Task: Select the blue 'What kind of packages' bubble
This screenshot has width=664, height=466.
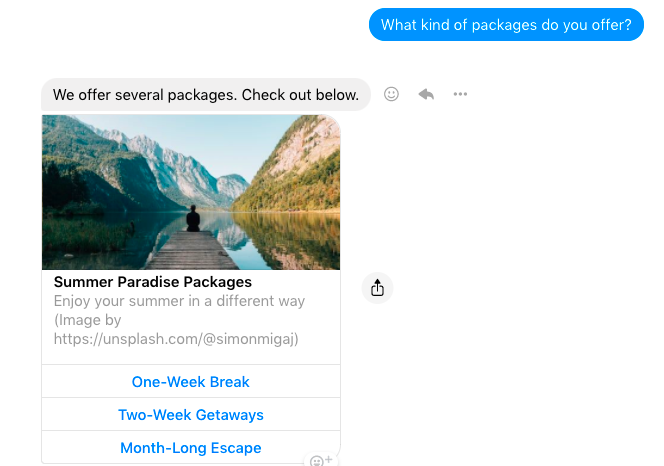Action: click(506, 25)
